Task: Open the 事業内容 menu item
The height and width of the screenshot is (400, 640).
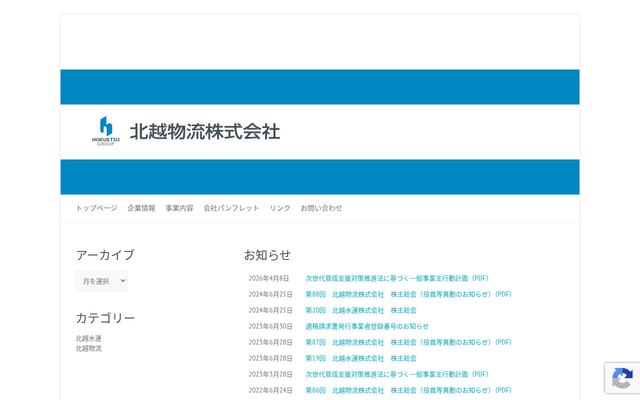Action: (180, 208)
